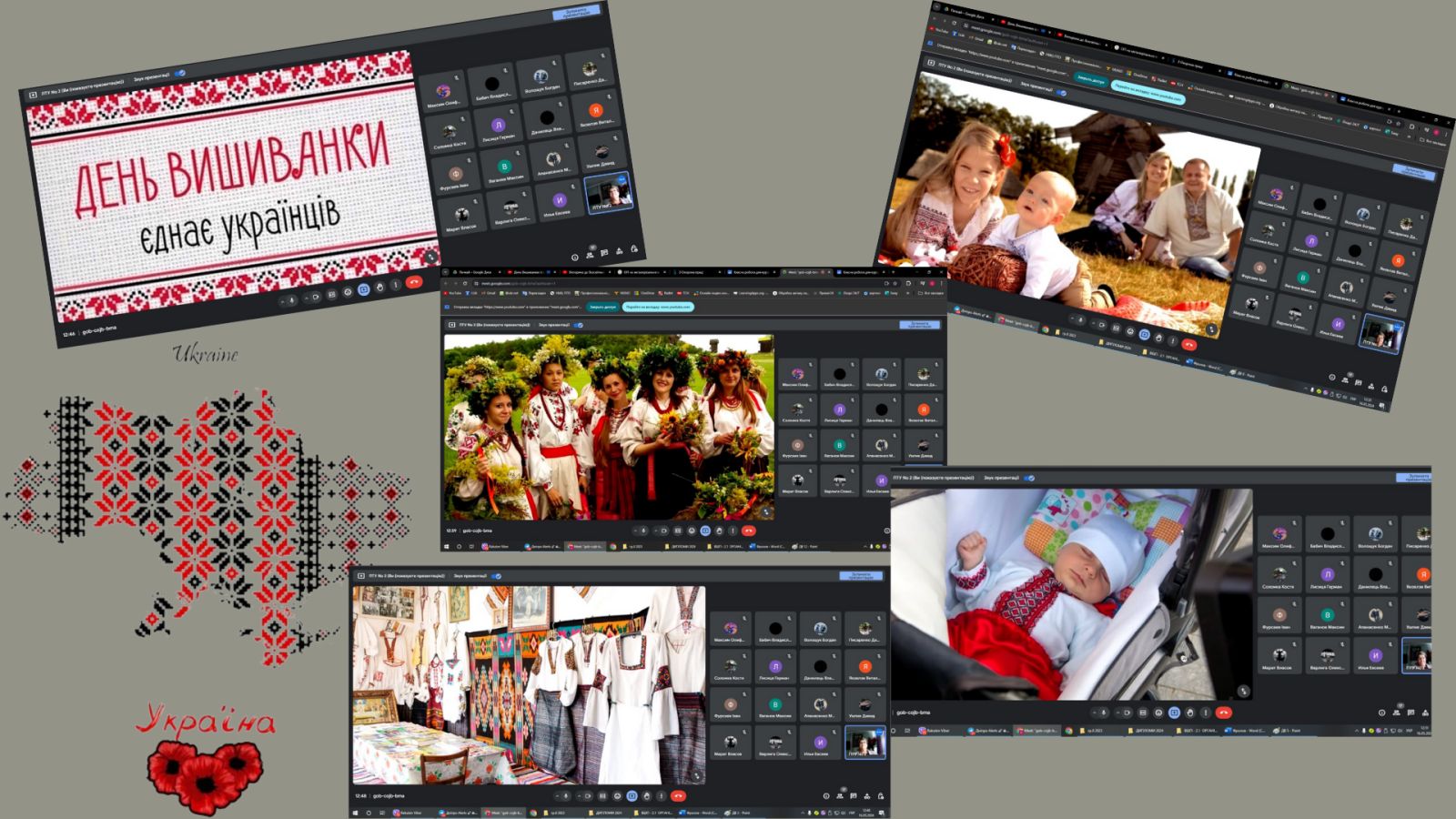Viewport: 1456px width, 819px height.
Task: Open host controls in the hanging-shirts Meet window
Action: click(883, 796)
